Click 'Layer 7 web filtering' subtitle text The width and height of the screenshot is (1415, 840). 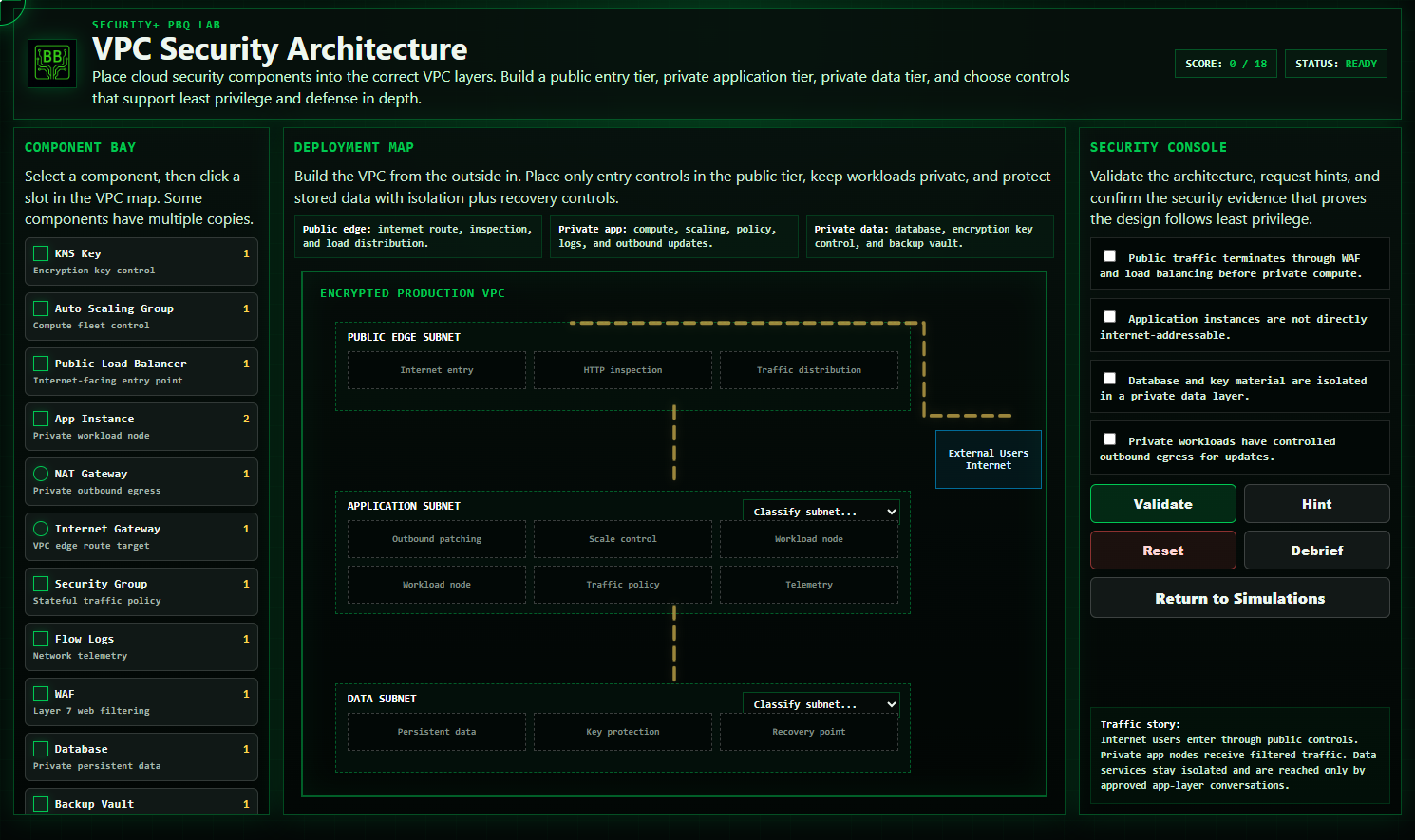pos(91,711)
